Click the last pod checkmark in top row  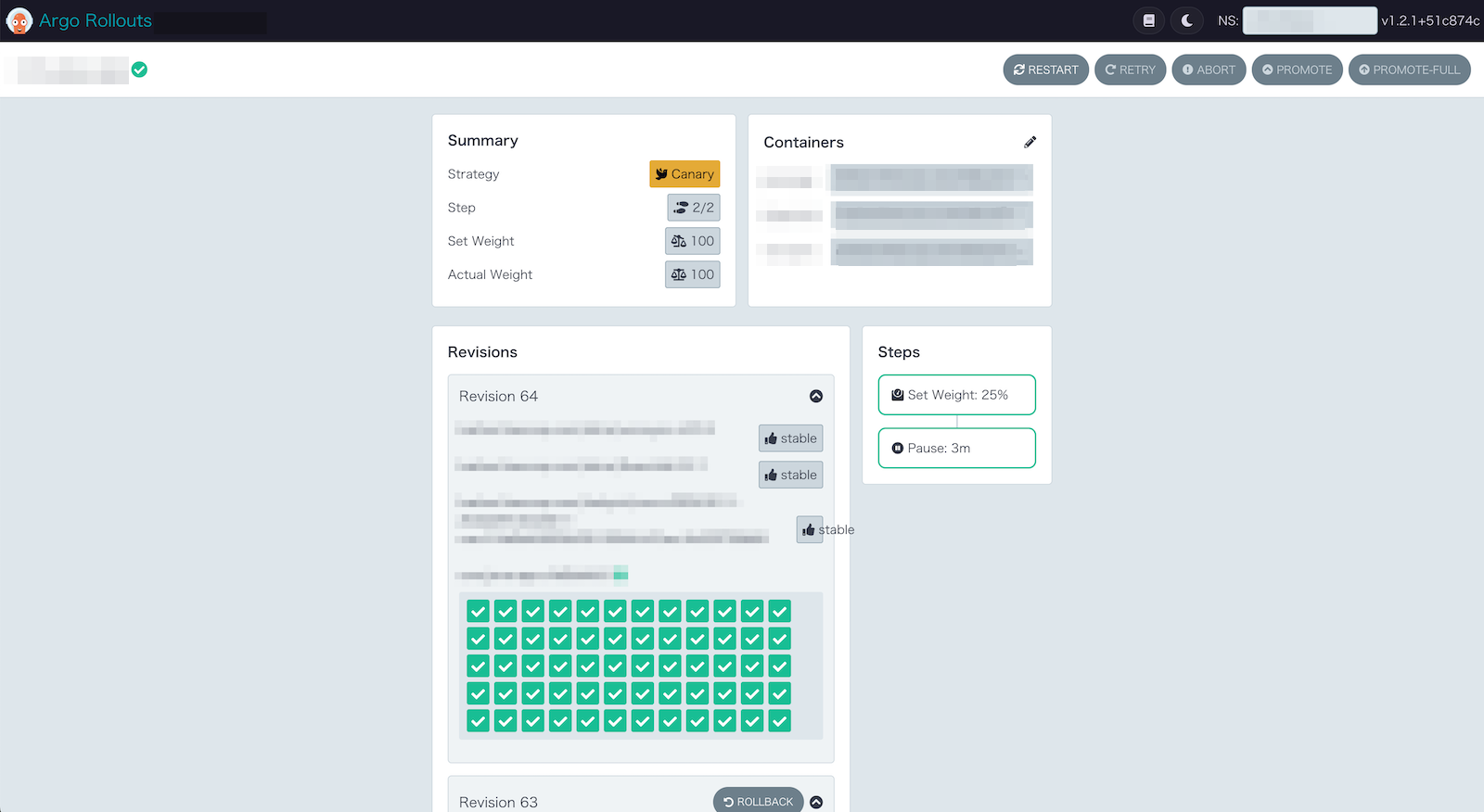(x=780, y=611)
